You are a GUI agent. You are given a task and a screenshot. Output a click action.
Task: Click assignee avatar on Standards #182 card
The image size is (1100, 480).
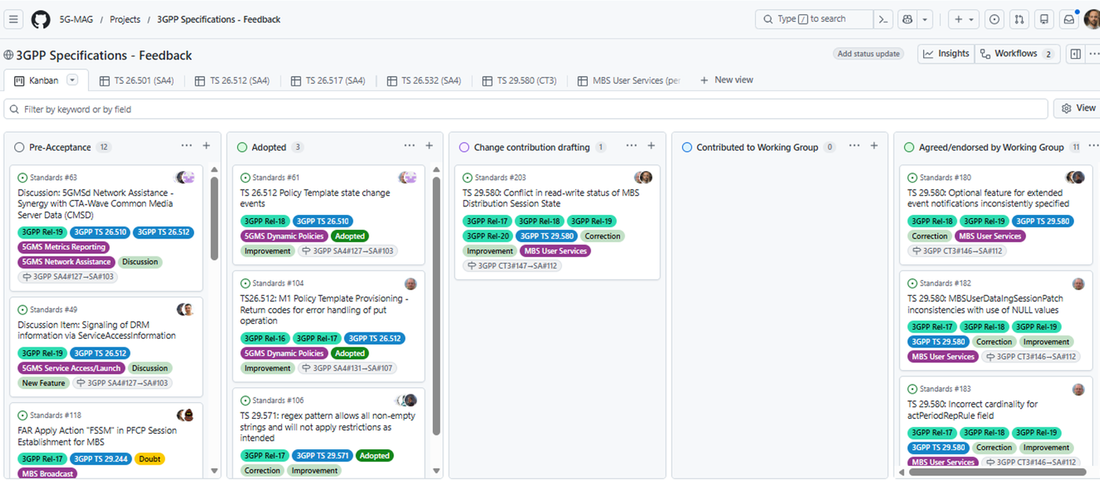pyautogui.click(x=1079, y=284)
